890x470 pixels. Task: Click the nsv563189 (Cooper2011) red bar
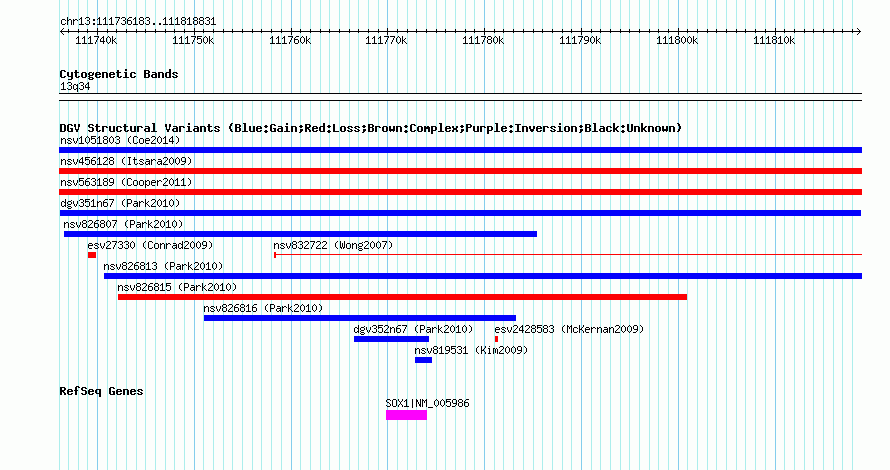460,192
